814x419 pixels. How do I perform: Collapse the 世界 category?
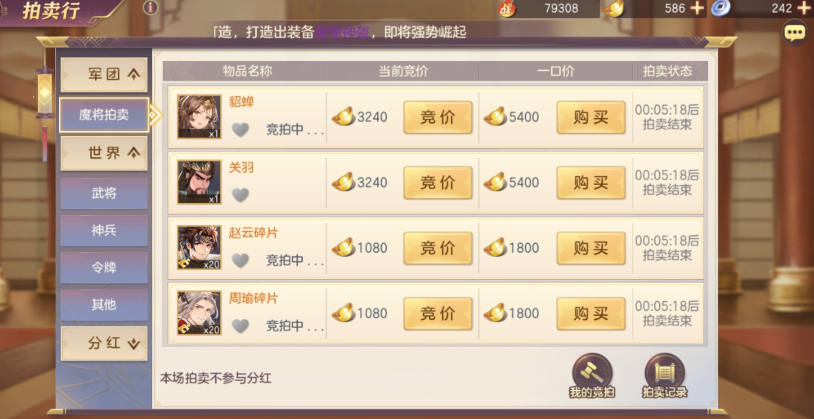click(x=104, y=153)
